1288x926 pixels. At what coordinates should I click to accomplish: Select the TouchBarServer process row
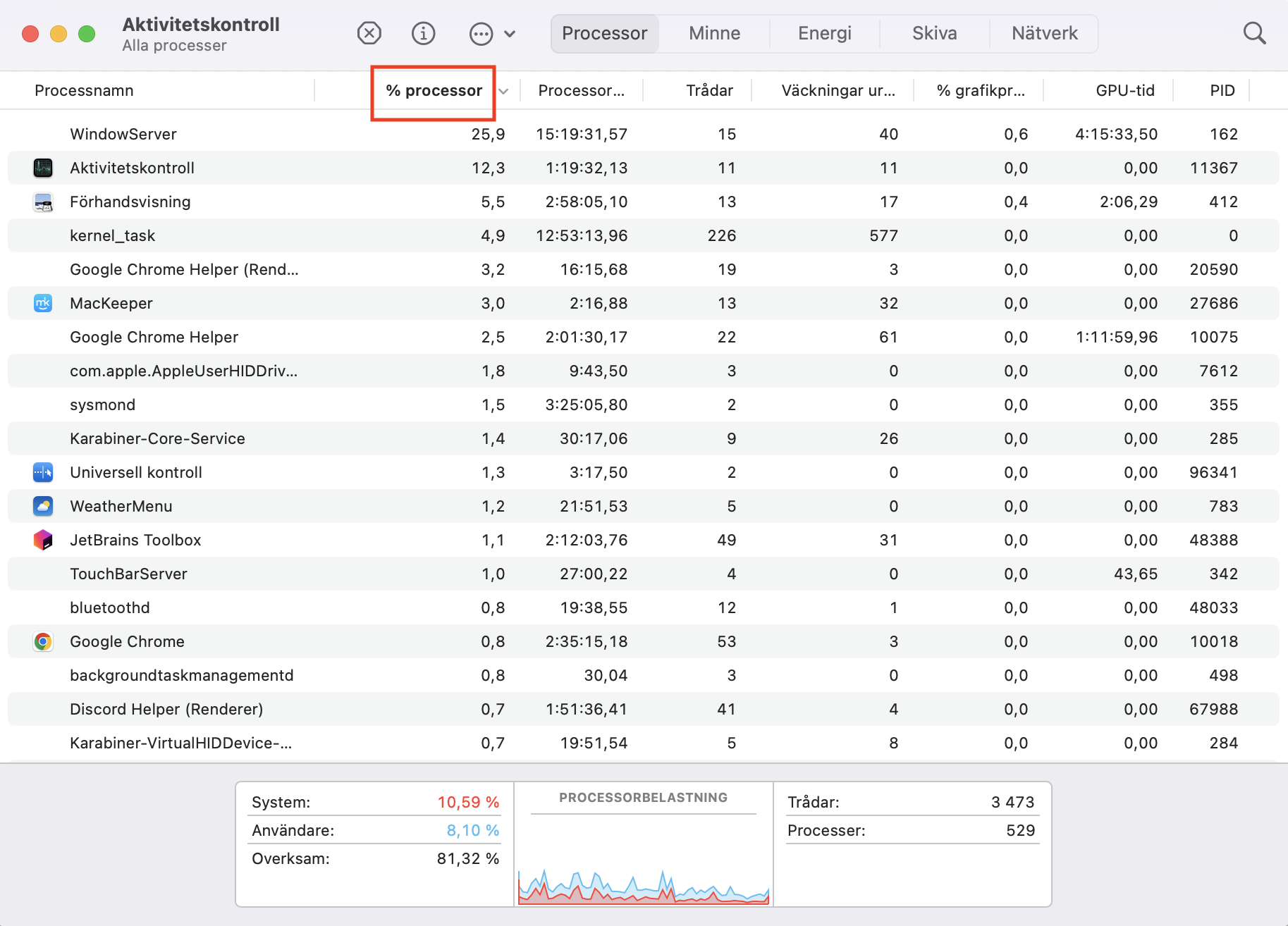coord(644,574)
